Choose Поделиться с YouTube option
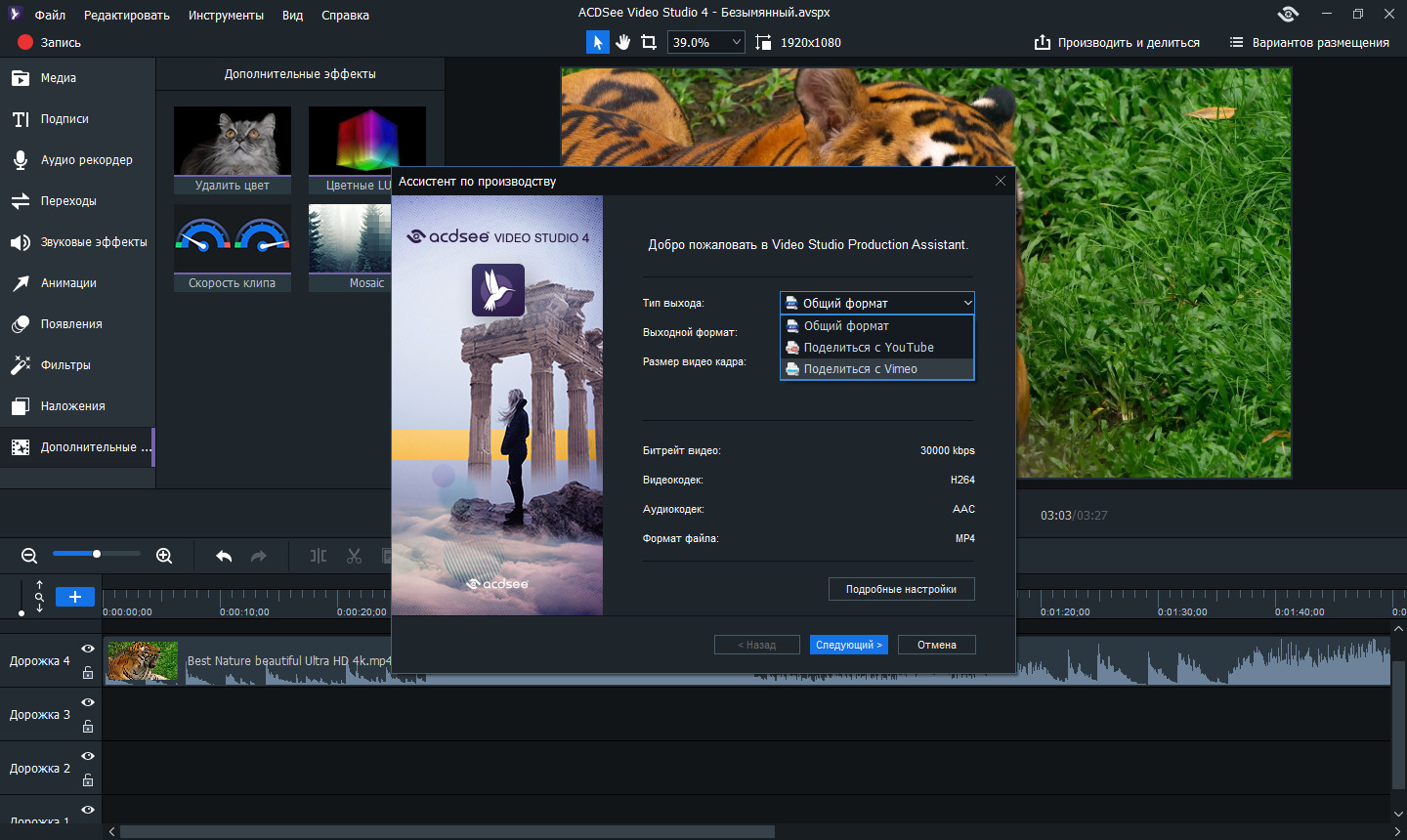 click(877, 348)
